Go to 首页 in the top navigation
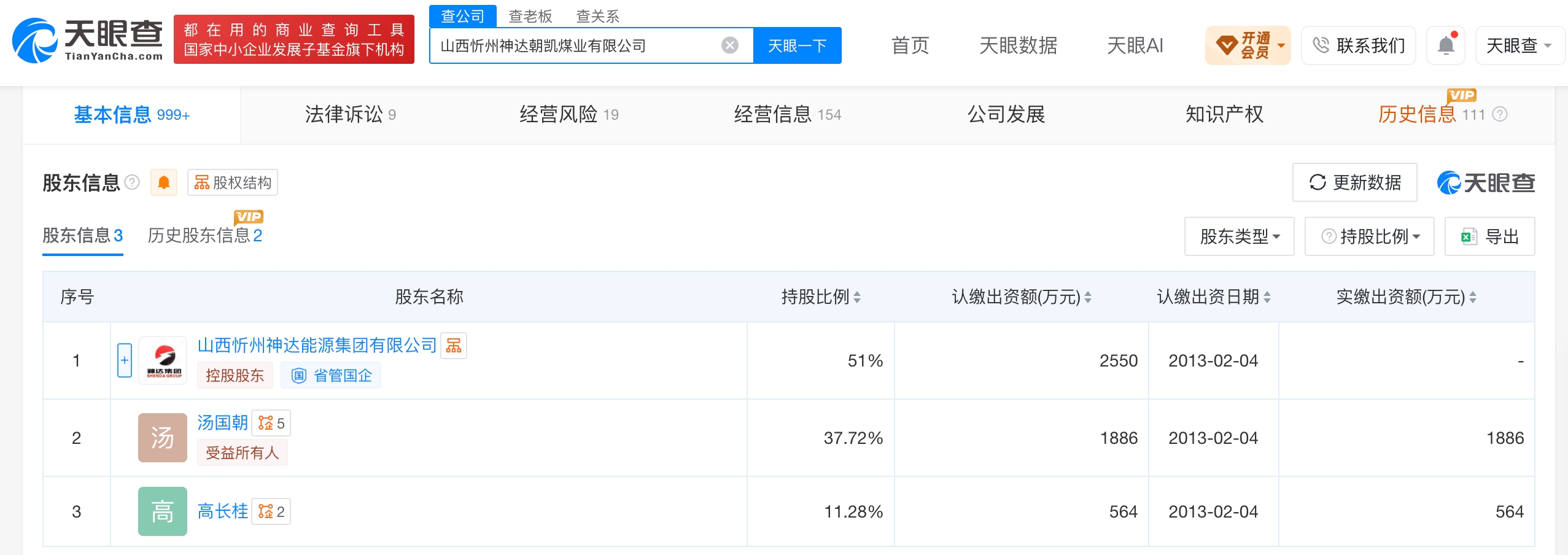 pos(910,45)
